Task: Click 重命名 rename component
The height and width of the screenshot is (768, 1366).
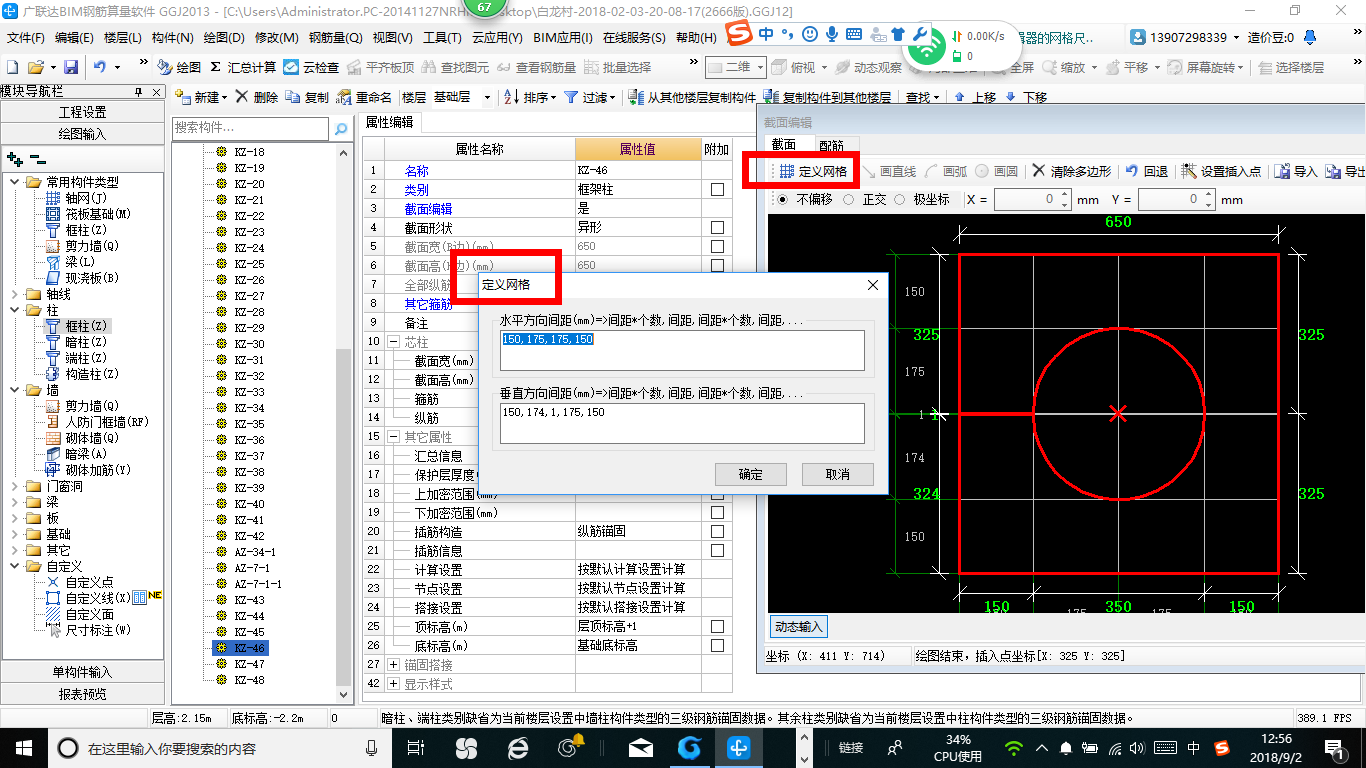Action: 365,97
